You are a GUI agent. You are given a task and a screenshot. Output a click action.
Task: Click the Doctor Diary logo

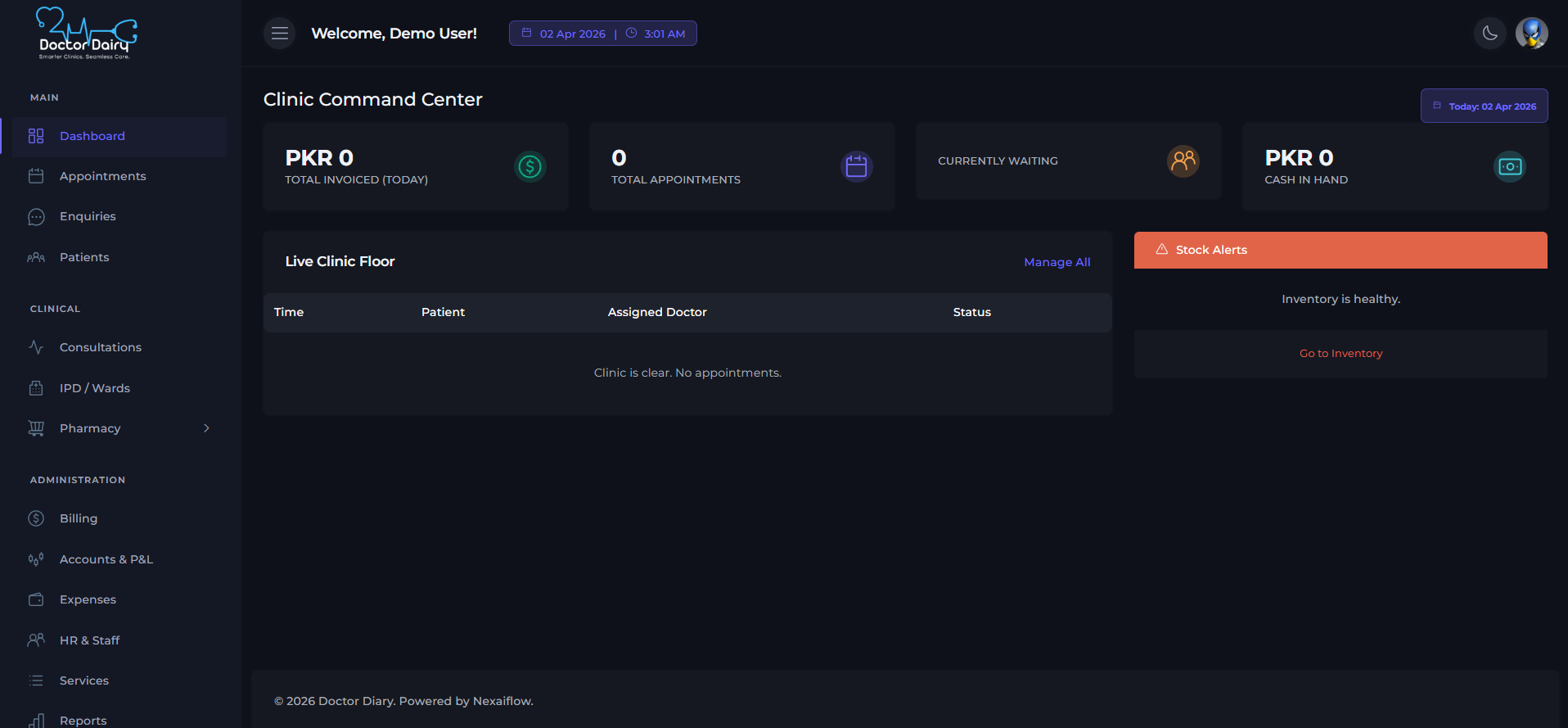tap(87, 34)
